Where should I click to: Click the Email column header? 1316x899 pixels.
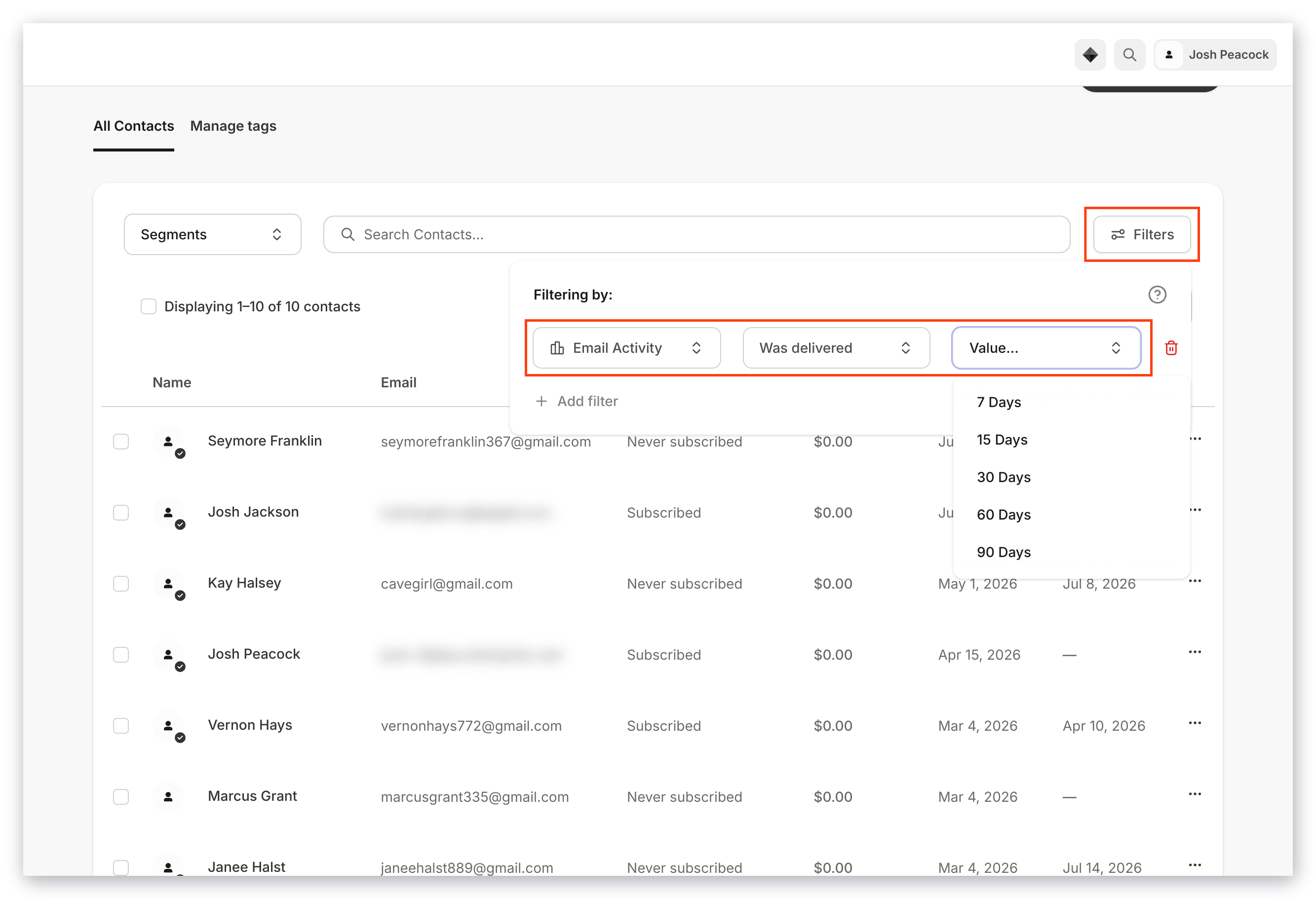coord(398,382)
